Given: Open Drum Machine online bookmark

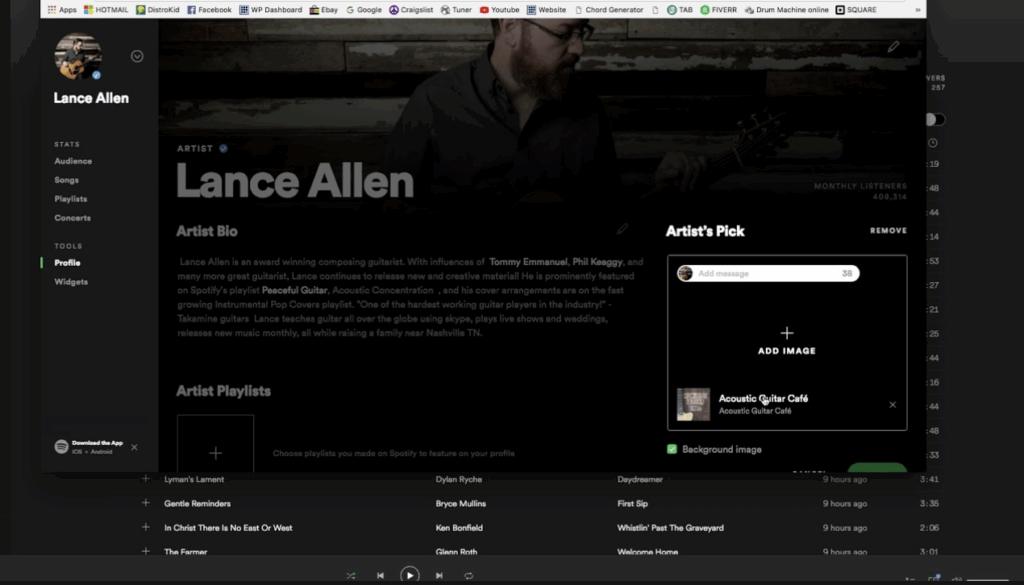Looking at the screenshot, I should click(786, 10).
